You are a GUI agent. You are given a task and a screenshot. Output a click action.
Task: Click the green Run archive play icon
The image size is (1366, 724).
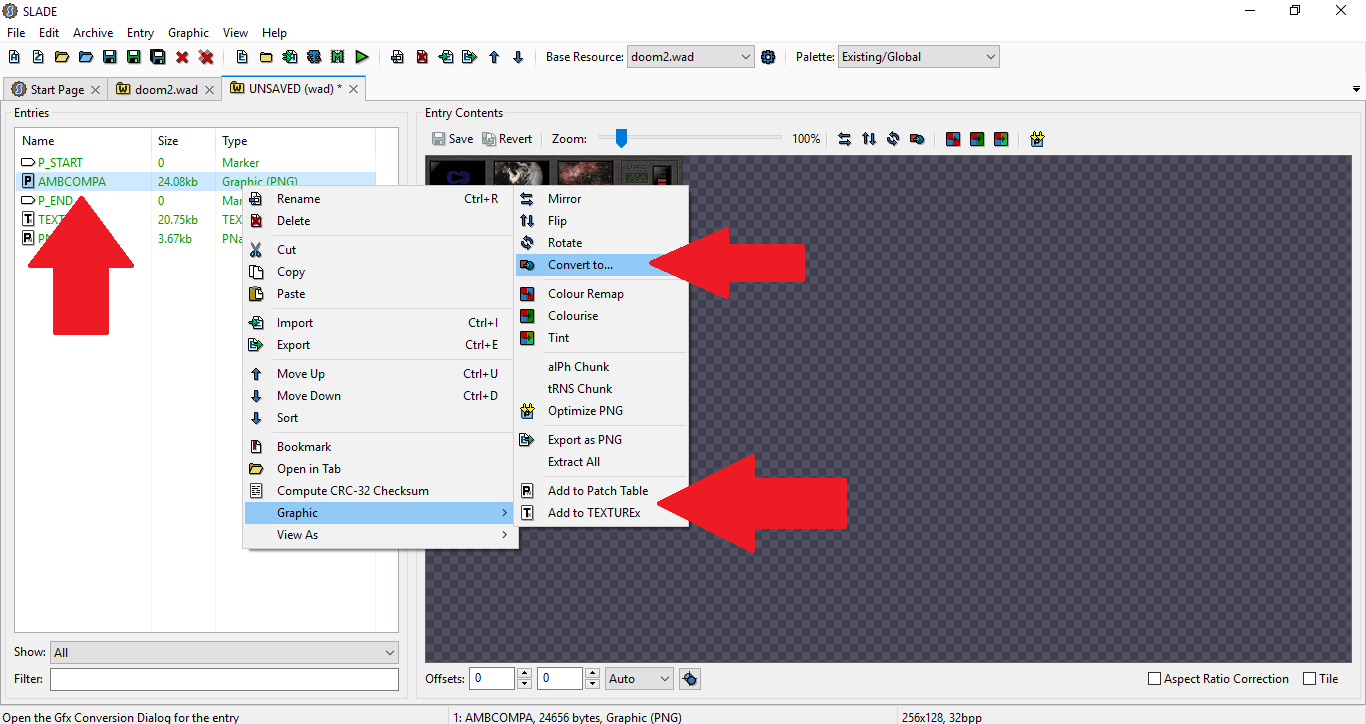coord(362,57)
